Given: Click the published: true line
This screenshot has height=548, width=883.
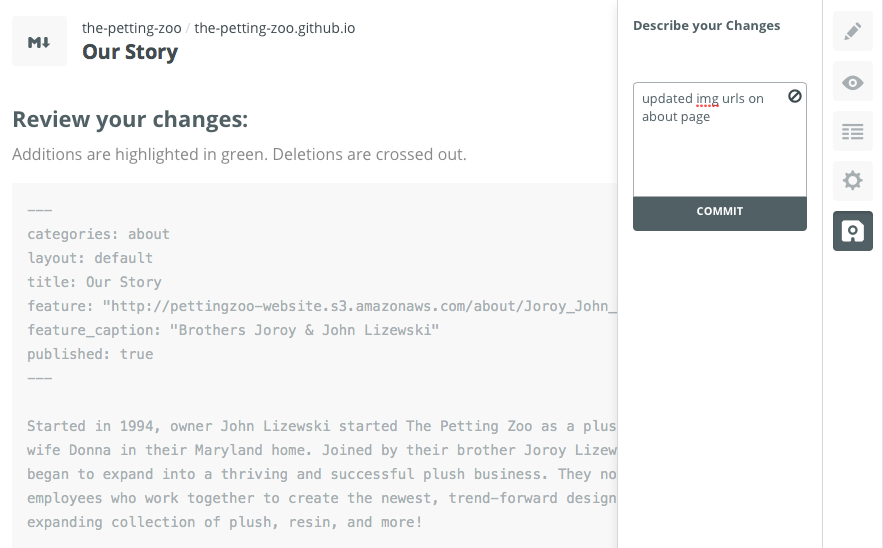Looking at the screenshot, I should [90, 354].
